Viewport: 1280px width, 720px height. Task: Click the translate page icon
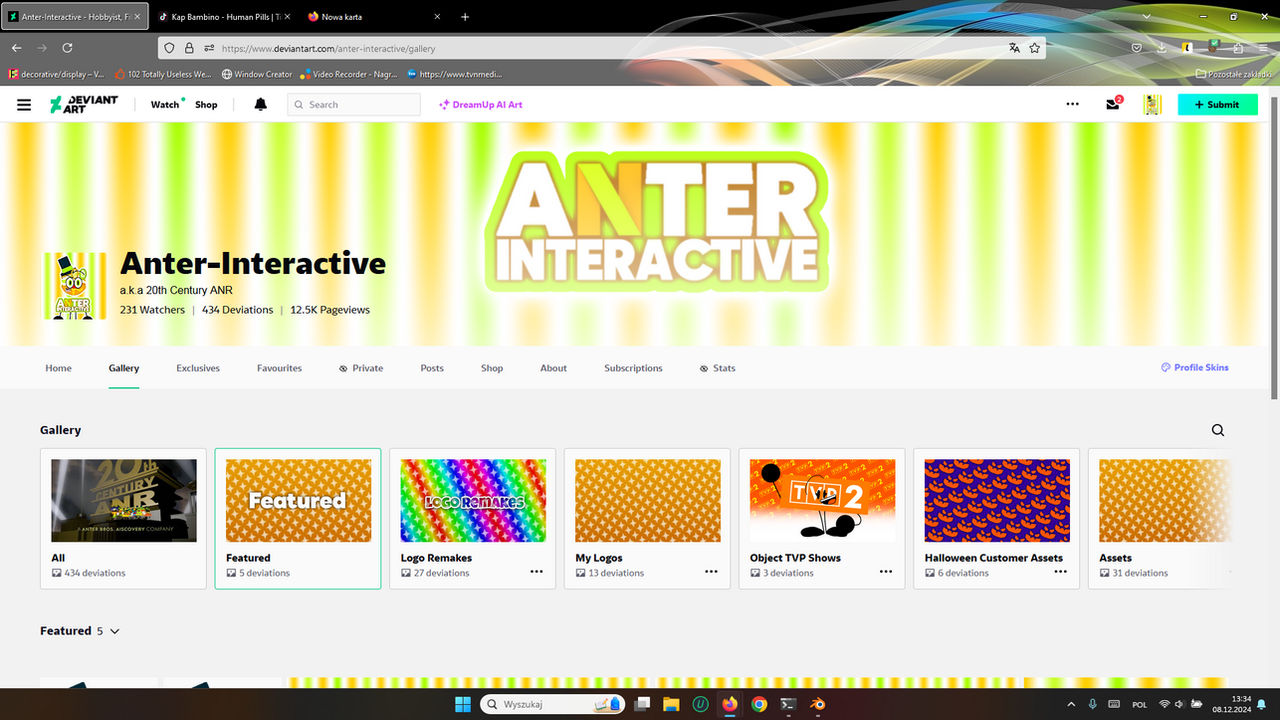(x=1013, y=47)
